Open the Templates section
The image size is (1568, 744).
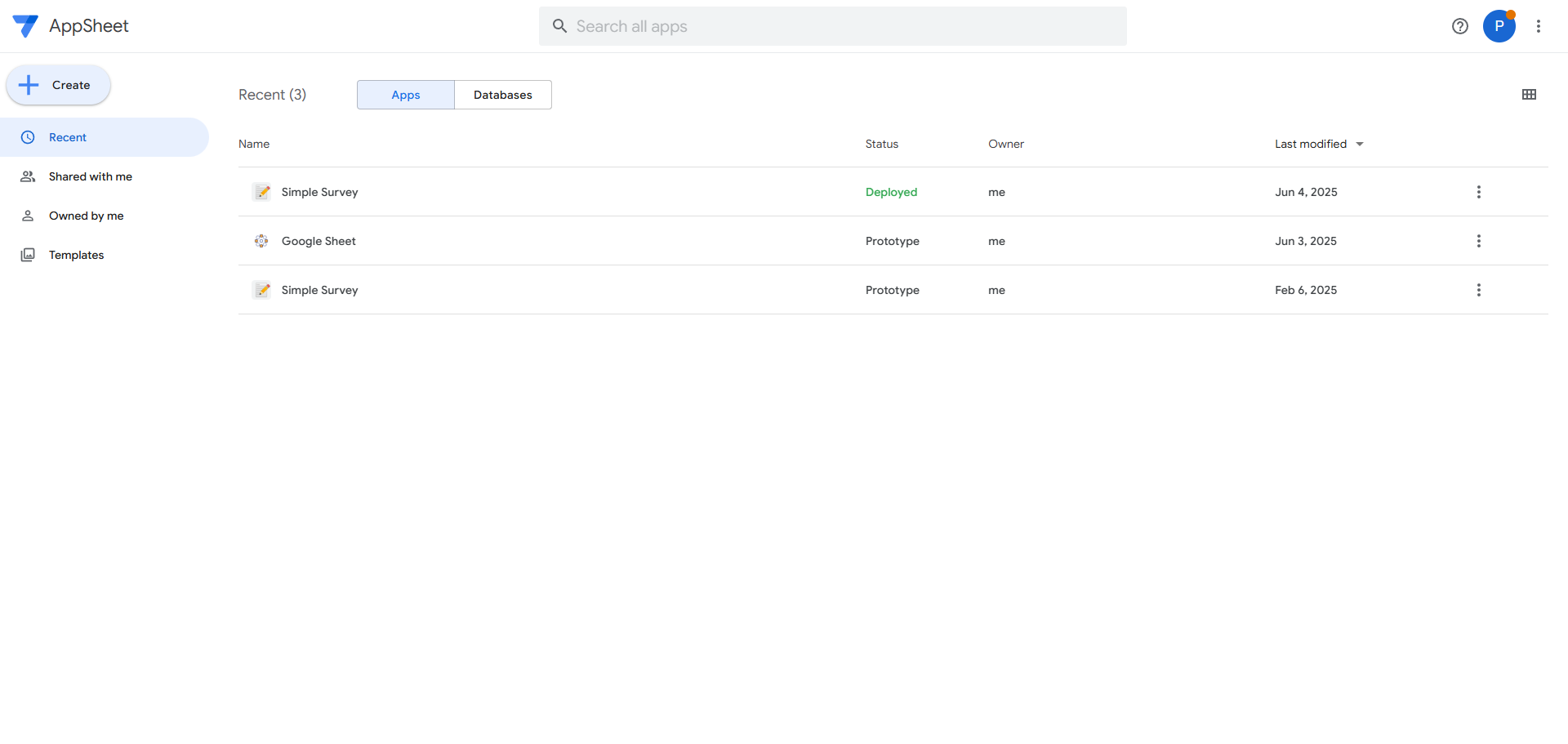[76, 255]
